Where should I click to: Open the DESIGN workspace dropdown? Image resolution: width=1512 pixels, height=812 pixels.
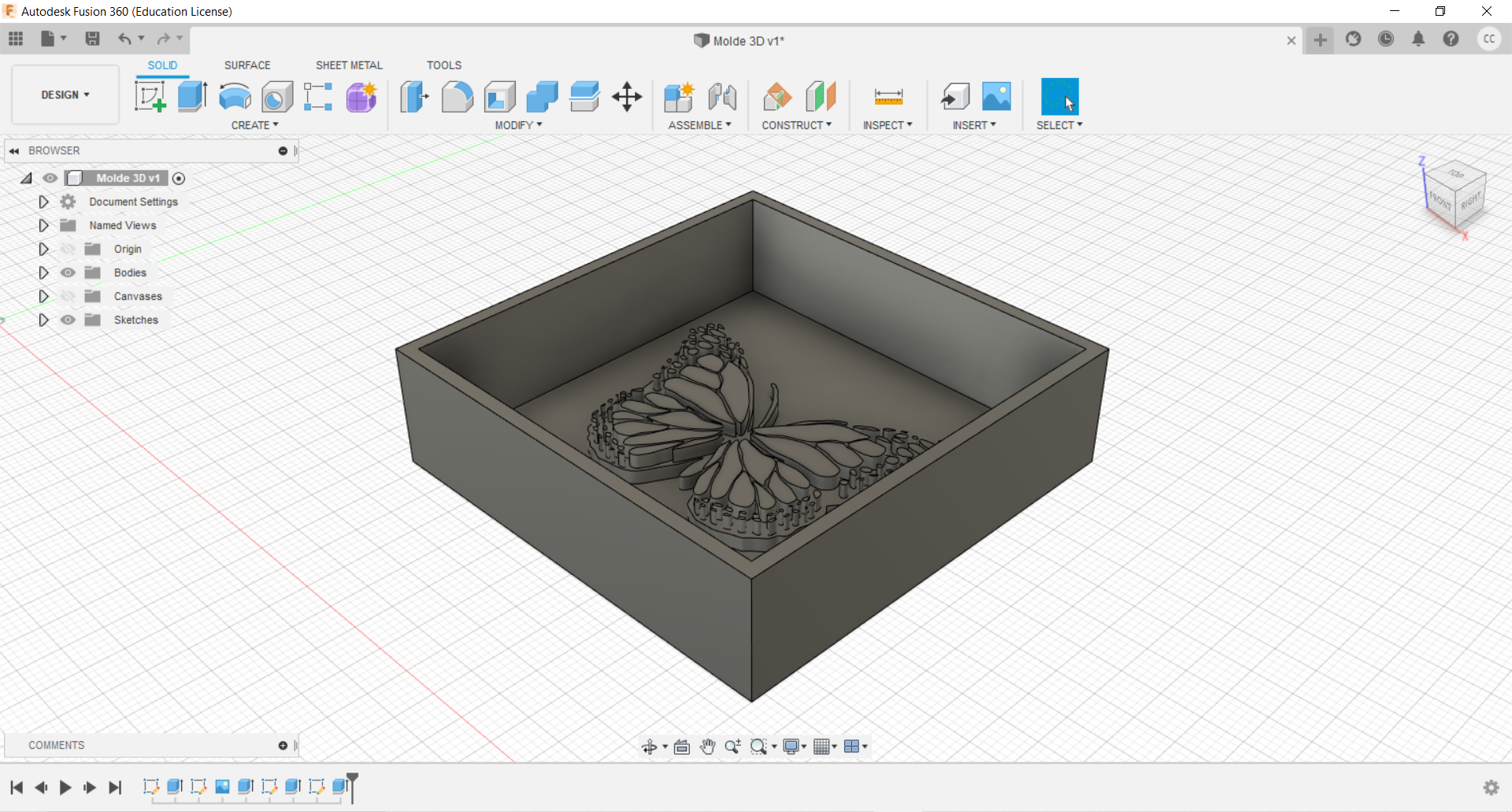pos(65,95)
